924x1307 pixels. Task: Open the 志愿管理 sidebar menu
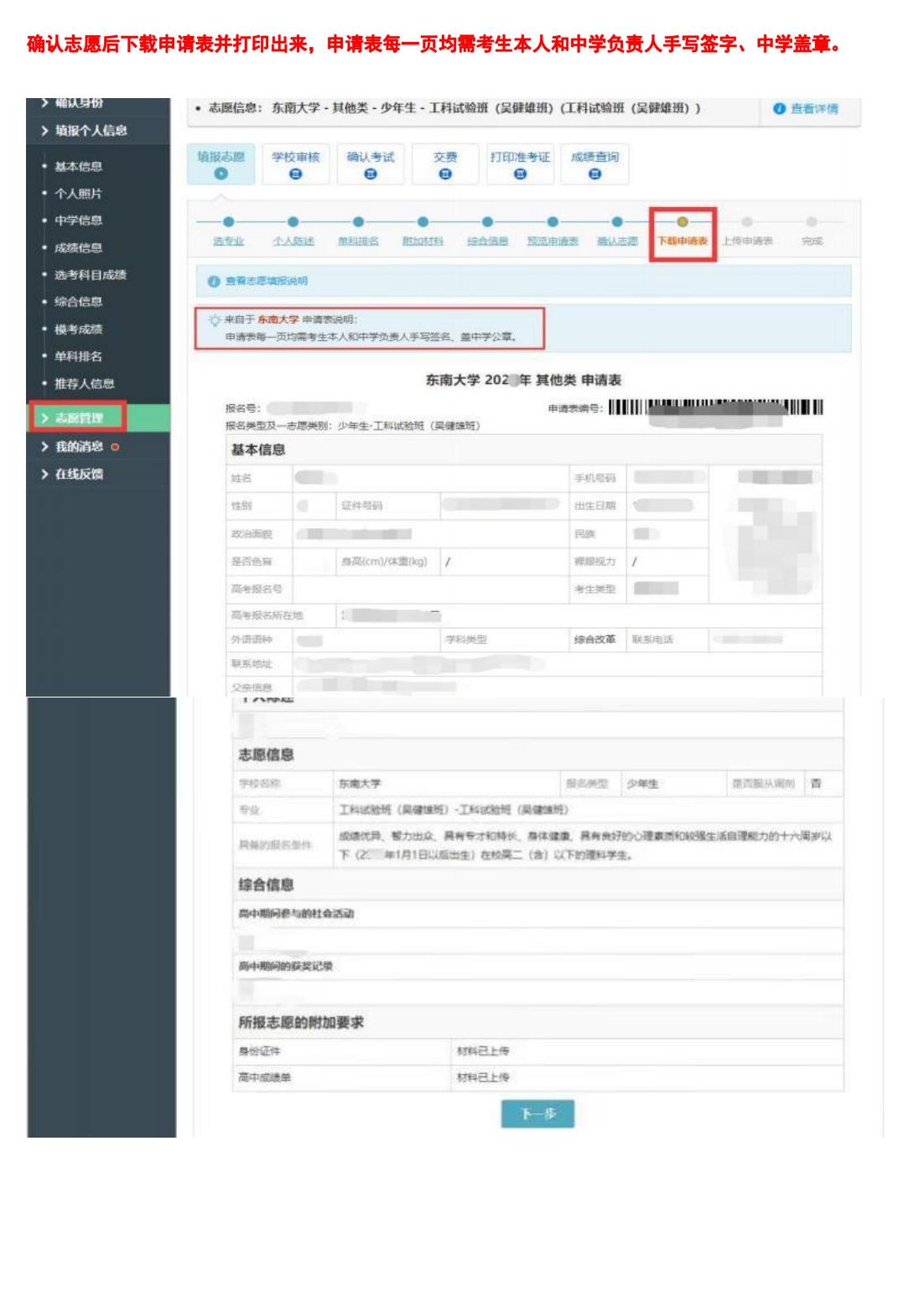[78, 418]
